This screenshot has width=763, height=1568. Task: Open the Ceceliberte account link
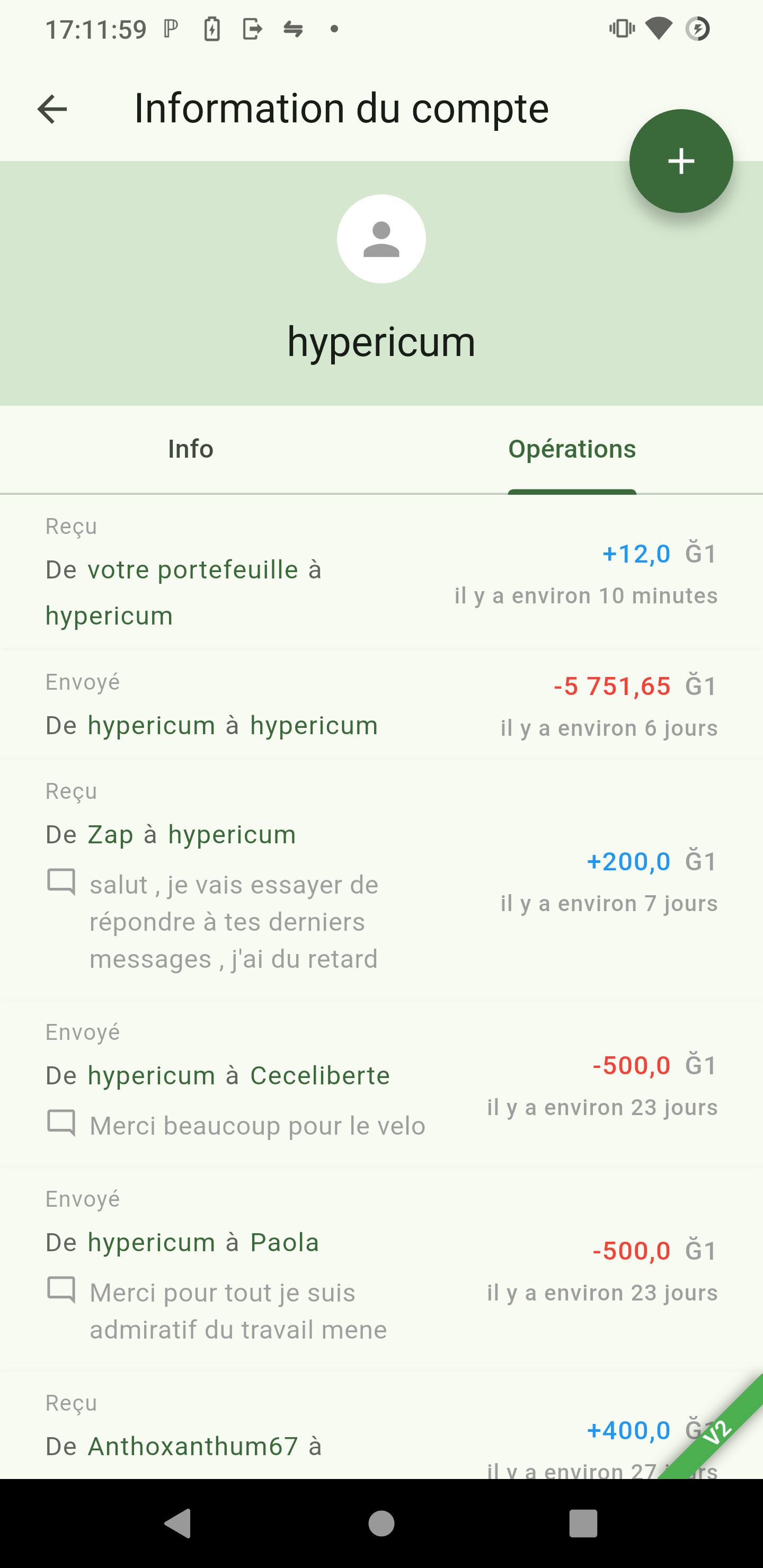(x=320, y=1075)
